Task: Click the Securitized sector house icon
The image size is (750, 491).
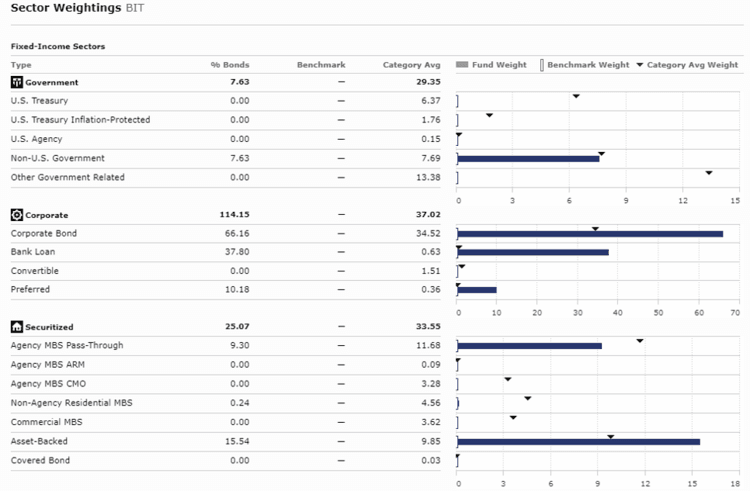Action: (x=16, y=327)
